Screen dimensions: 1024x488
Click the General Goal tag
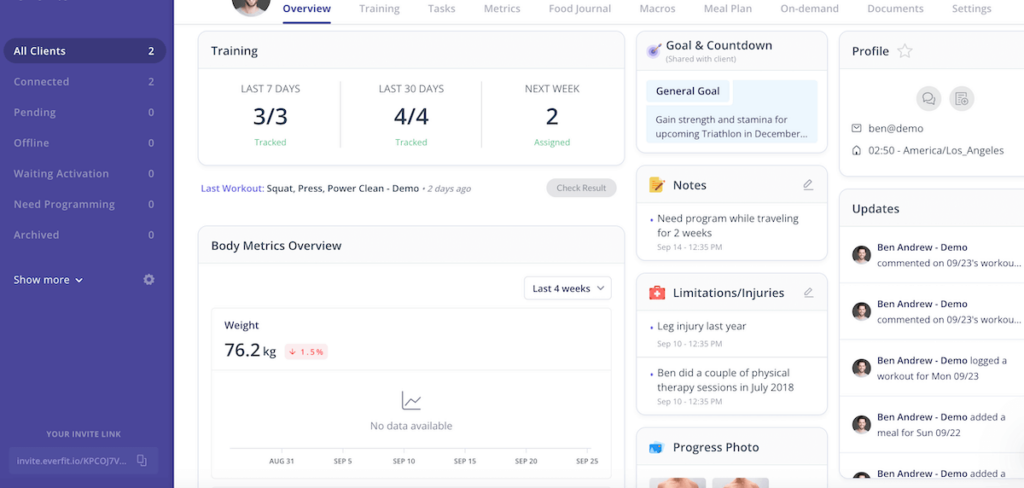(688, 91)
